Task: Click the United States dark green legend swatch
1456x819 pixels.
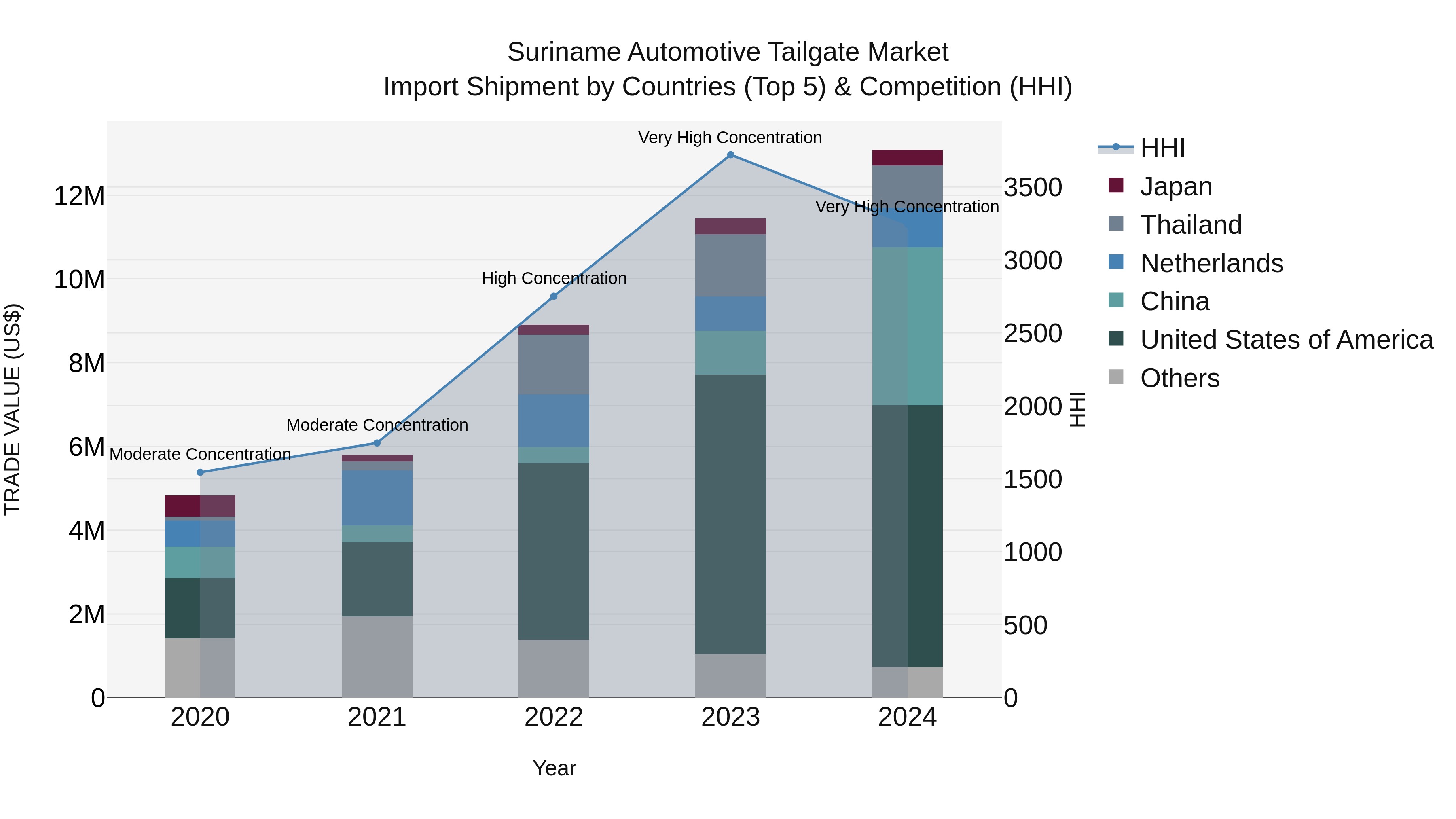Action: point(1116,339)
